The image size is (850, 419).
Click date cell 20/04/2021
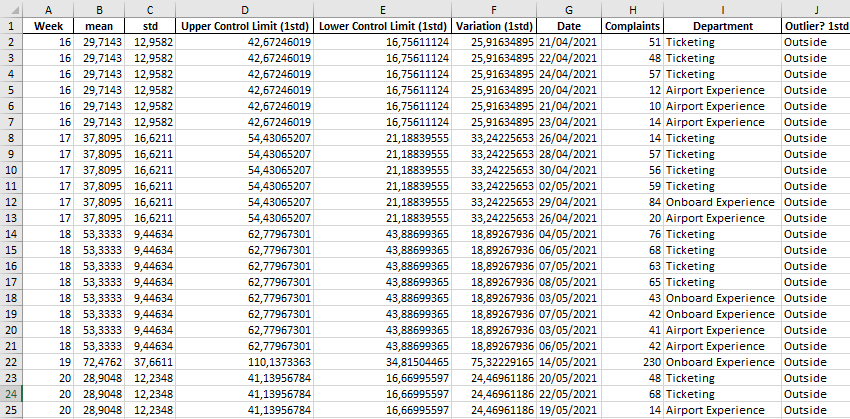[x=569, y=90]
